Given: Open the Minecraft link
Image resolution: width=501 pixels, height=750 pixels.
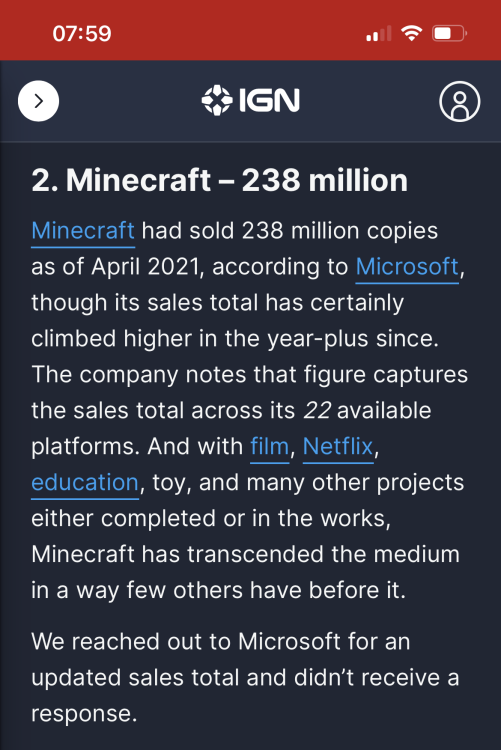Looking at the screenshot, I should [83, 231].
